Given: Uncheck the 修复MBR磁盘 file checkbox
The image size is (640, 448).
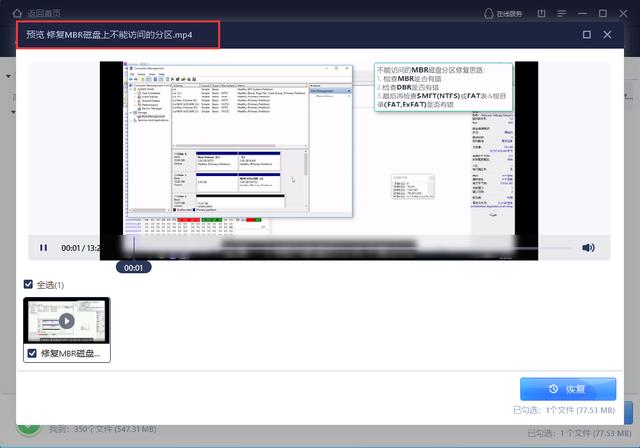Looking at the screenshot, I should [32, 353].
